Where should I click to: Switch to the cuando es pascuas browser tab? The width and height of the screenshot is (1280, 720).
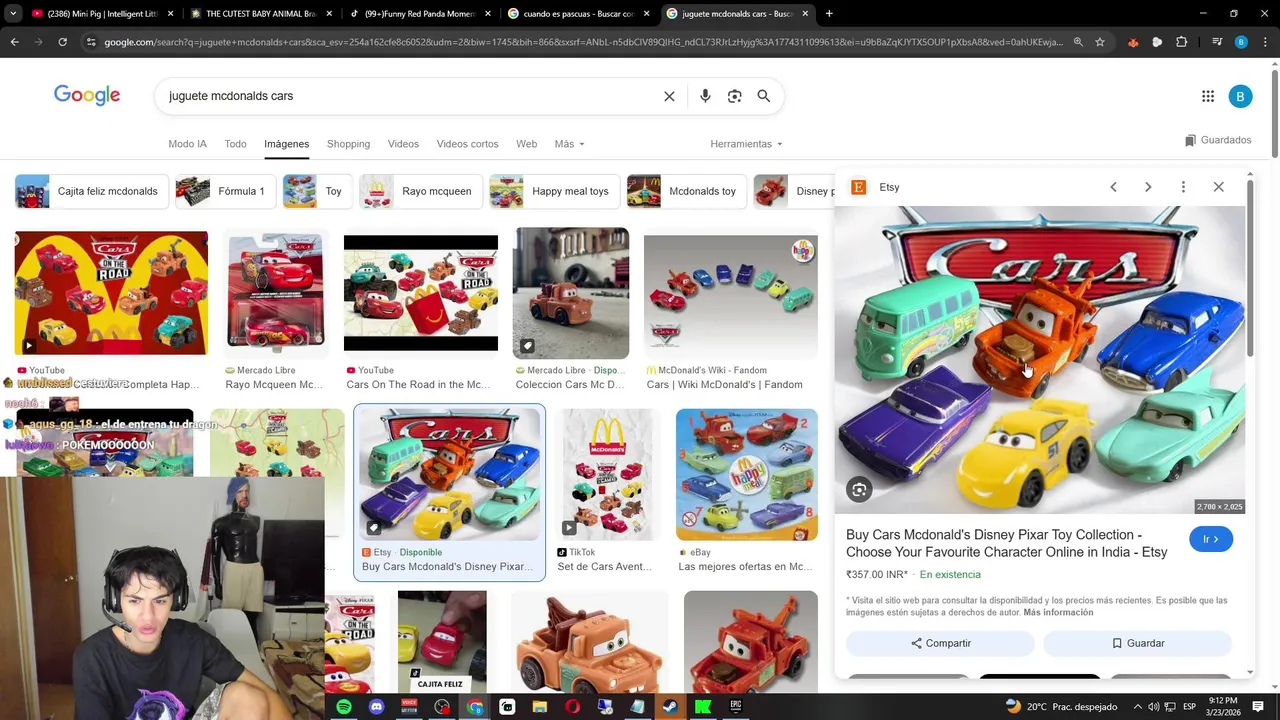click(x=578, y=14)
